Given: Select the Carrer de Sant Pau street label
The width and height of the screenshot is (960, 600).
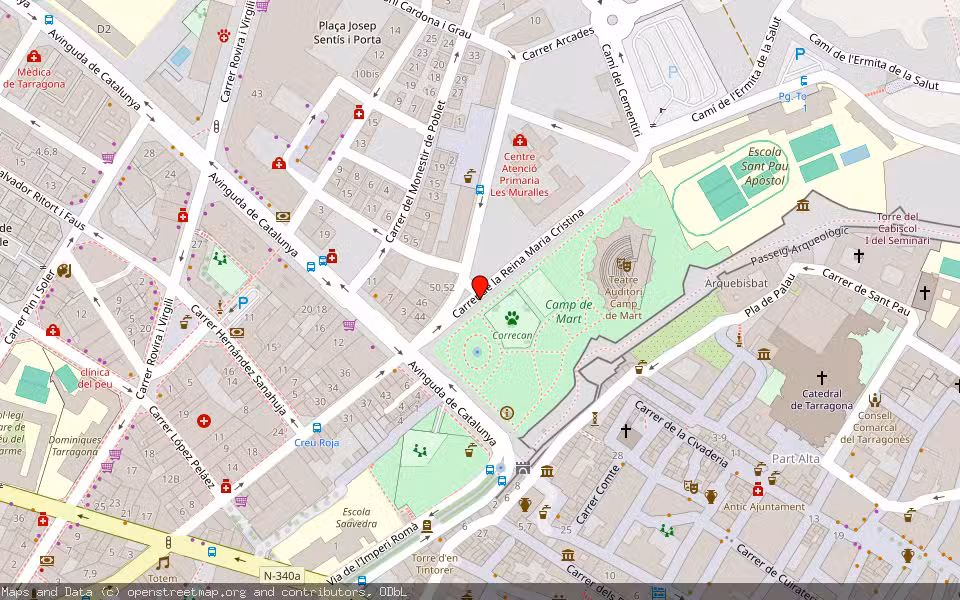Looking at the screenshot, I should 865,292.
